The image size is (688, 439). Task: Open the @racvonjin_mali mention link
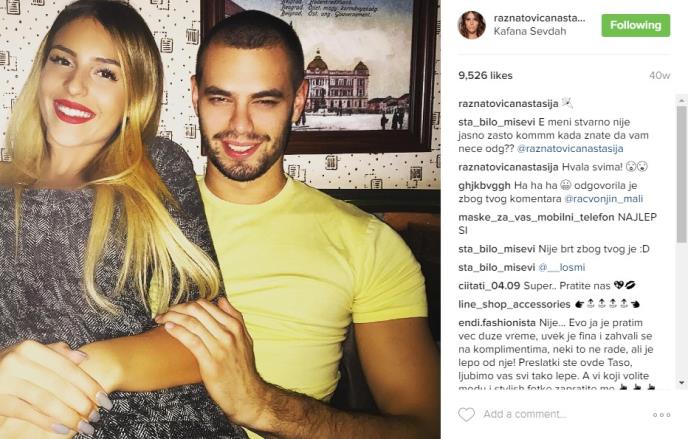point(603,199)
